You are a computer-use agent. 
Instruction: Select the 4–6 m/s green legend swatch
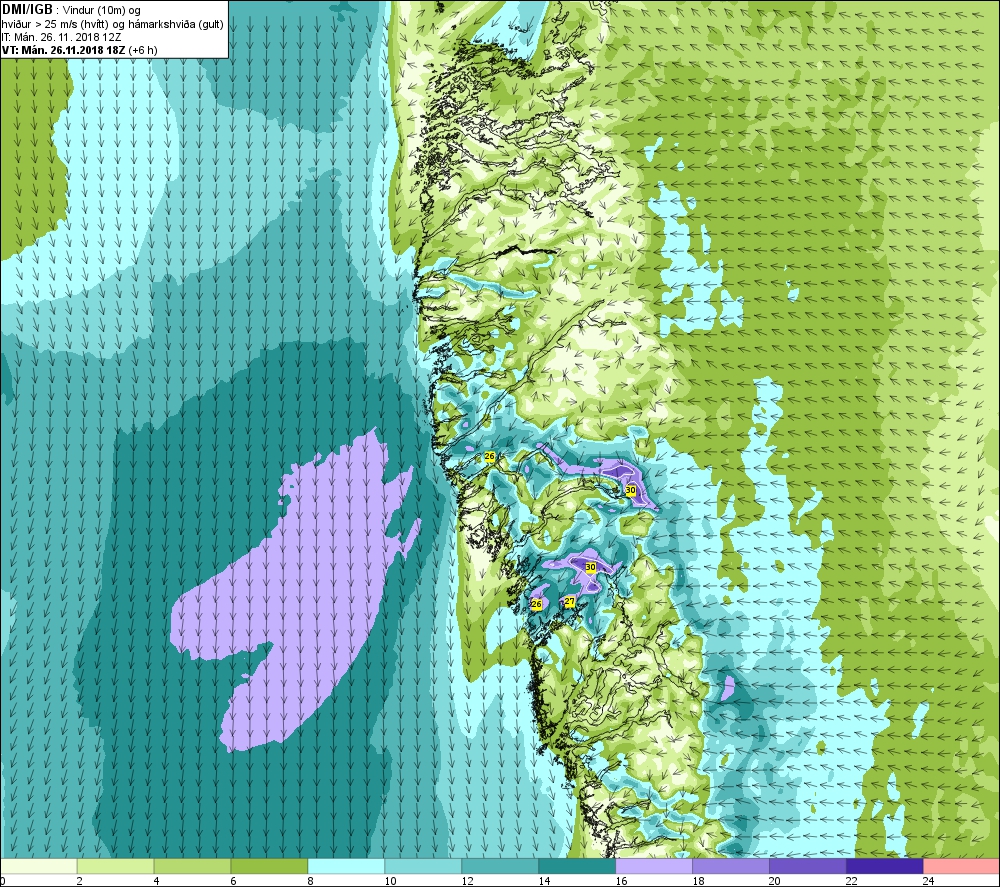pos(192,866)
